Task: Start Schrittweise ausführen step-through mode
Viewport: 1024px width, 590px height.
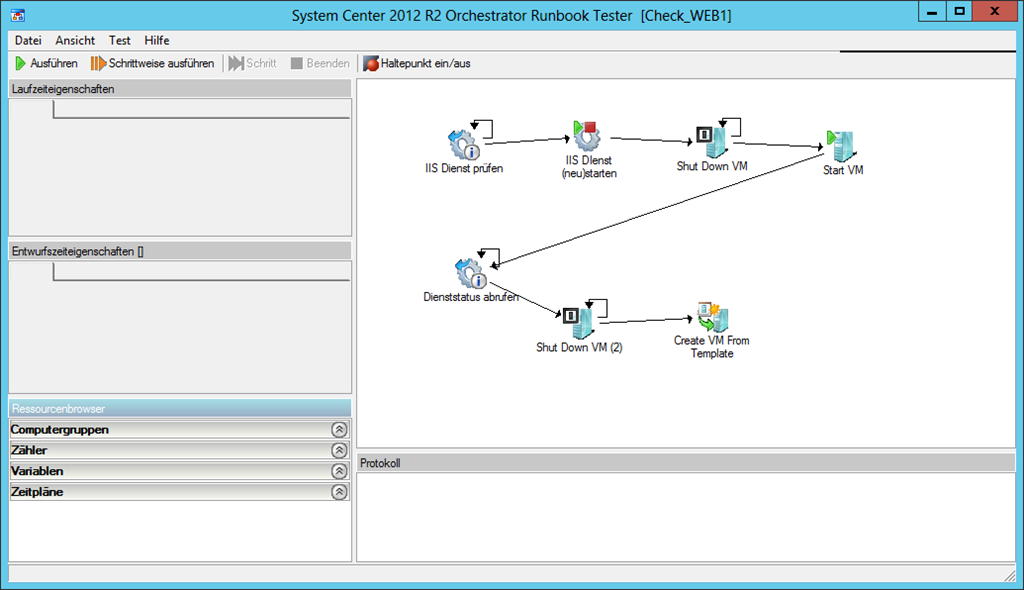Action: (153, 63)
